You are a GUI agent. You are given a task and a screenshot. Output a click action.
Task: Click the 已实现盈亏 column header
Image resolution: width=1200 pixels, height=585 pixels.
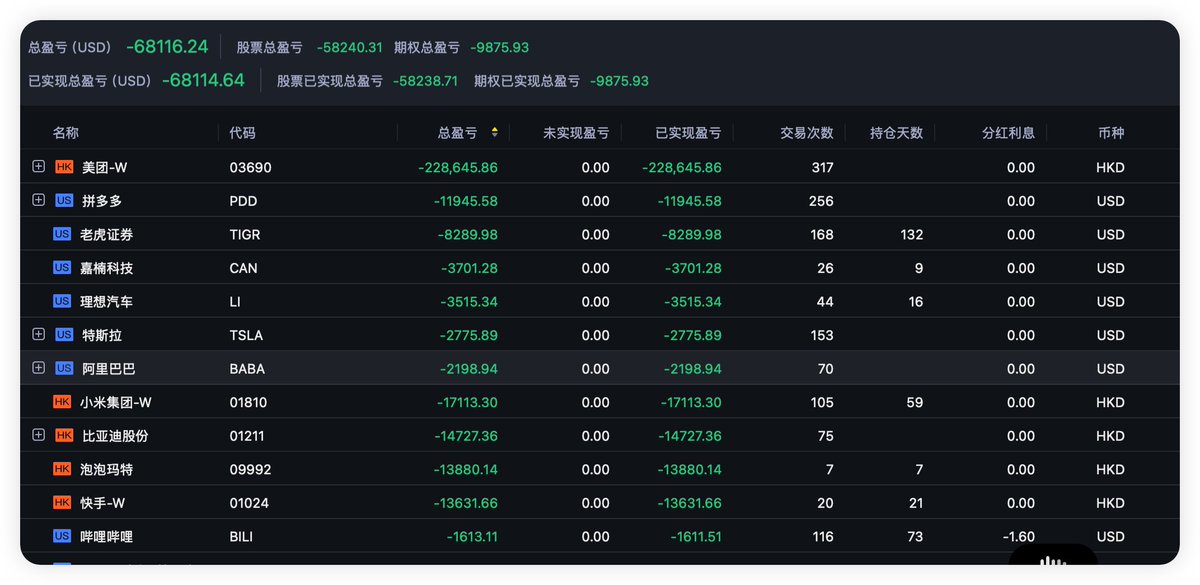pyautogui.click(x=688, y=133)
